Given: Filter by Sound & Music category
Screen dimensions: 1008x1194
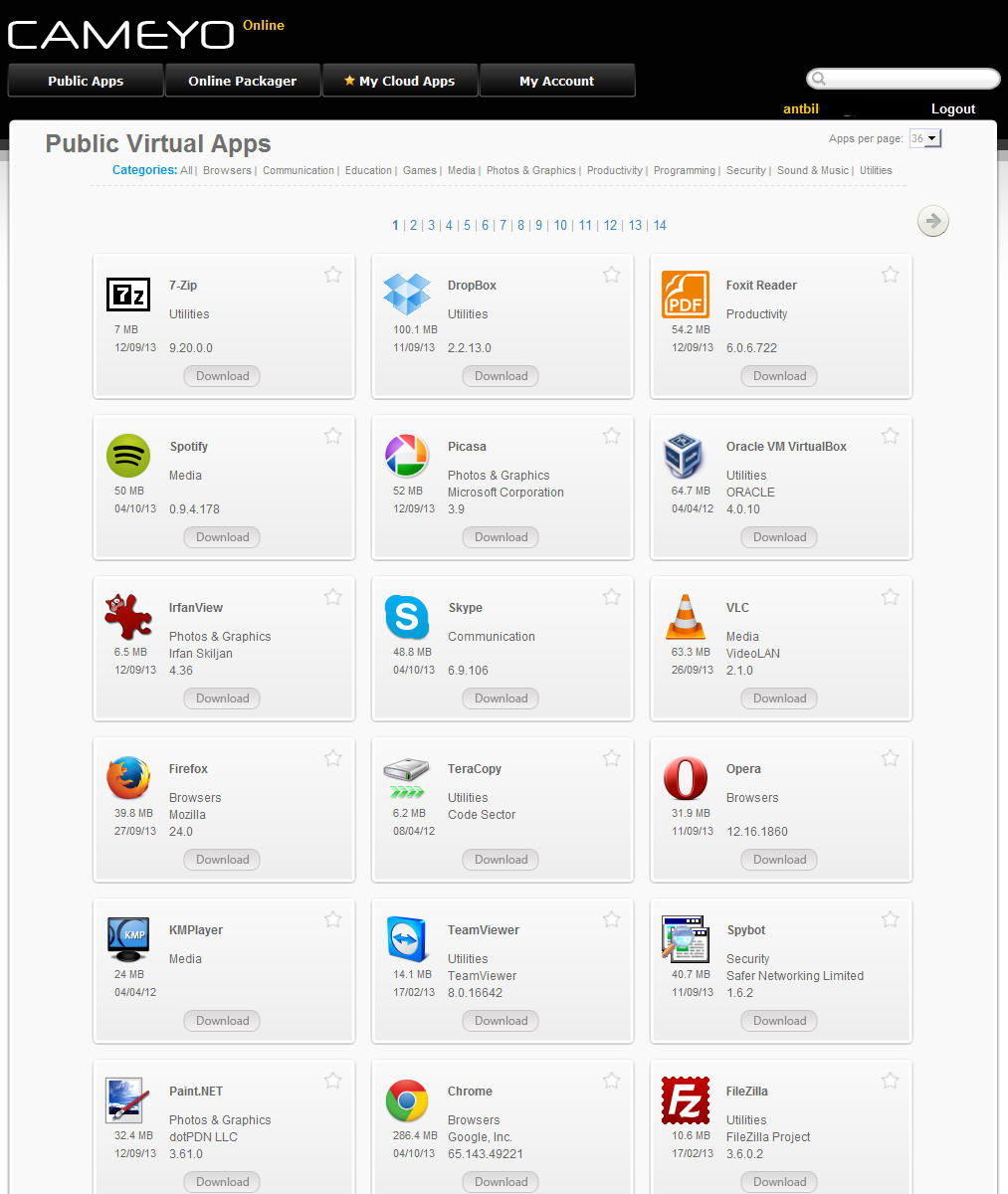Looking at the screenshot, I should 813,170.
